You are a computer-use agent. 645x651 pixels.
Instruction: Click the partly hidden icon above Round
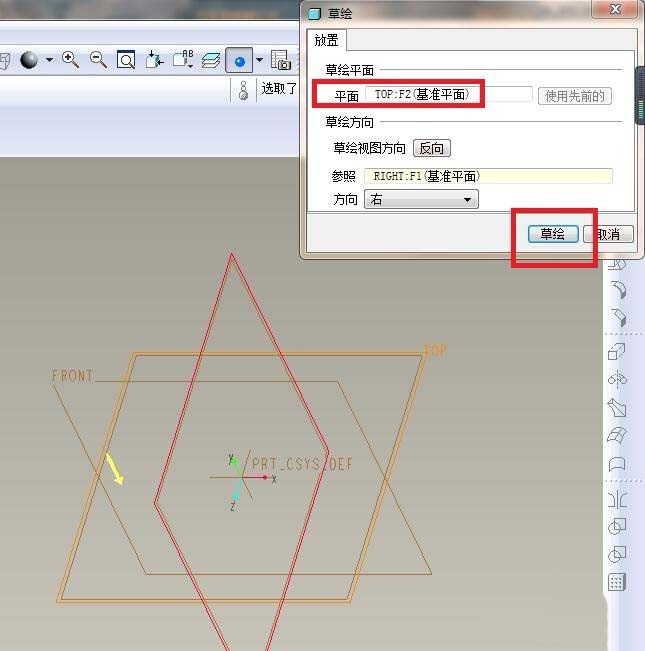click(617, 265)
